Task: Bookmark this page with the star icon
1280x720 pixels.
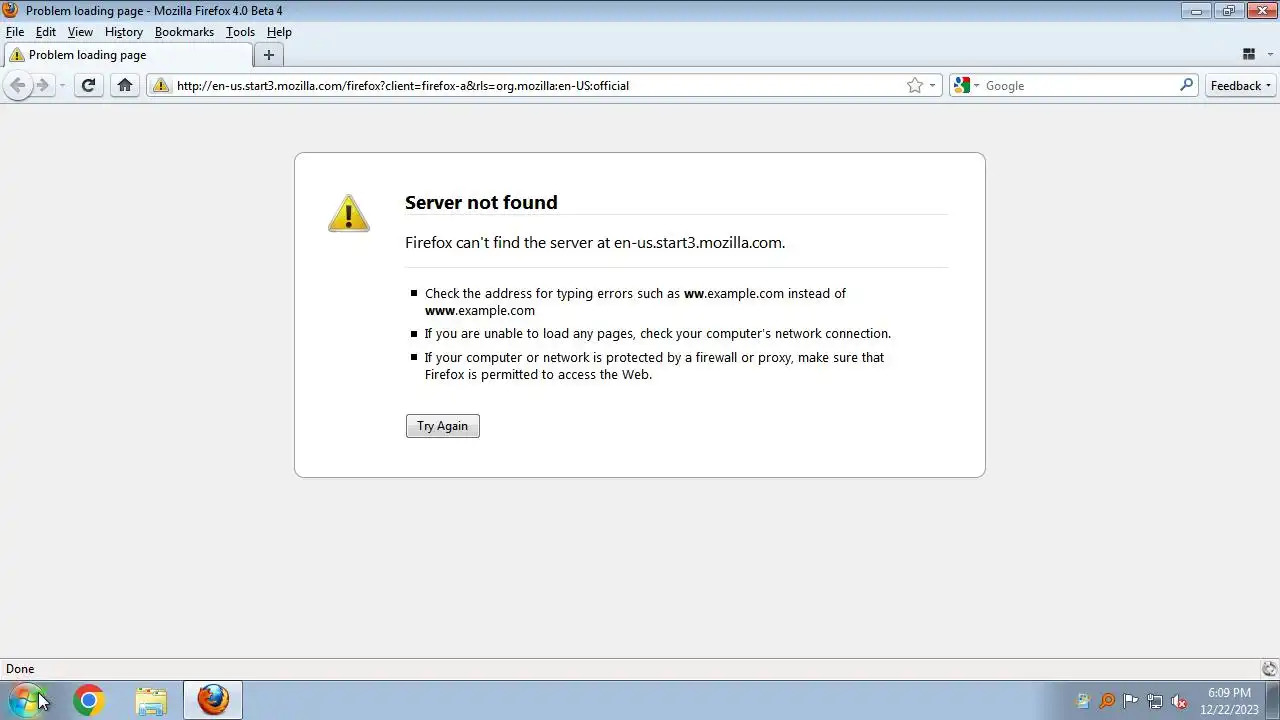Action: coord(914,85)
